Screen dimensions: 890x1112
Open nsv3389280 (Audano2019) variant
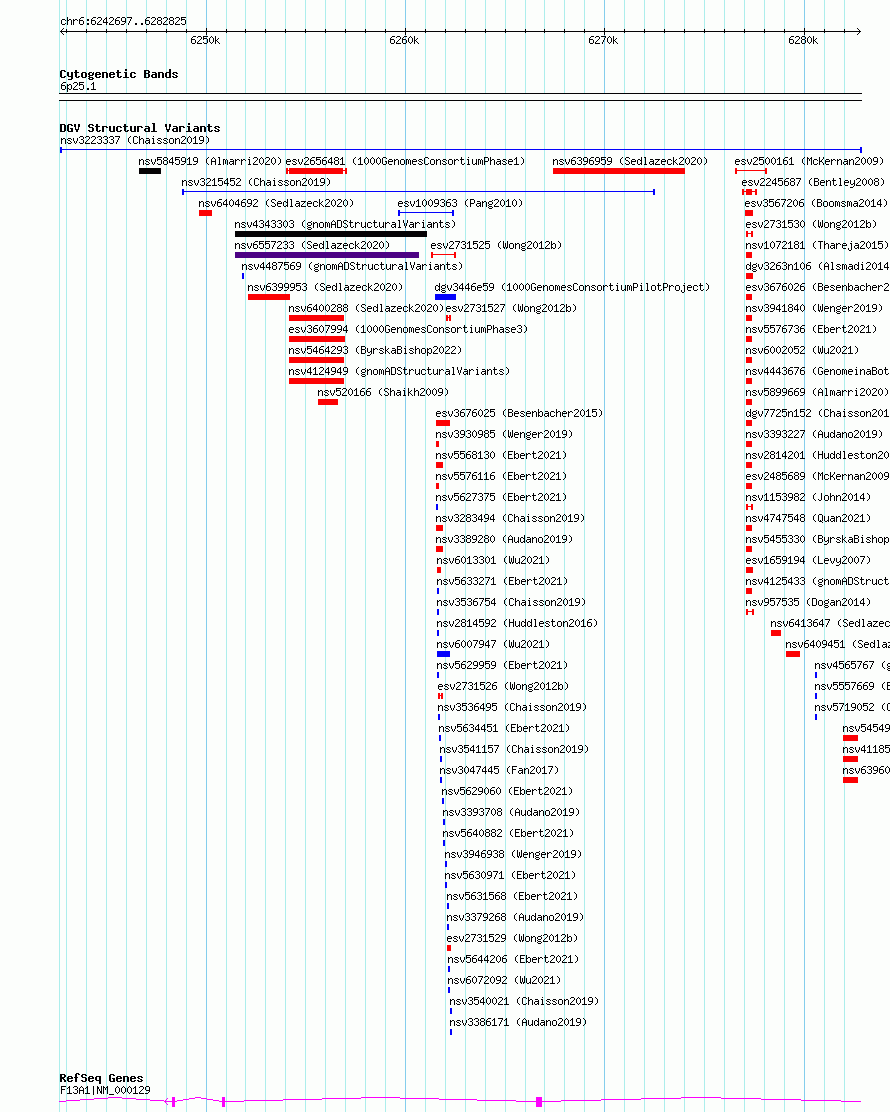[504, 540]
